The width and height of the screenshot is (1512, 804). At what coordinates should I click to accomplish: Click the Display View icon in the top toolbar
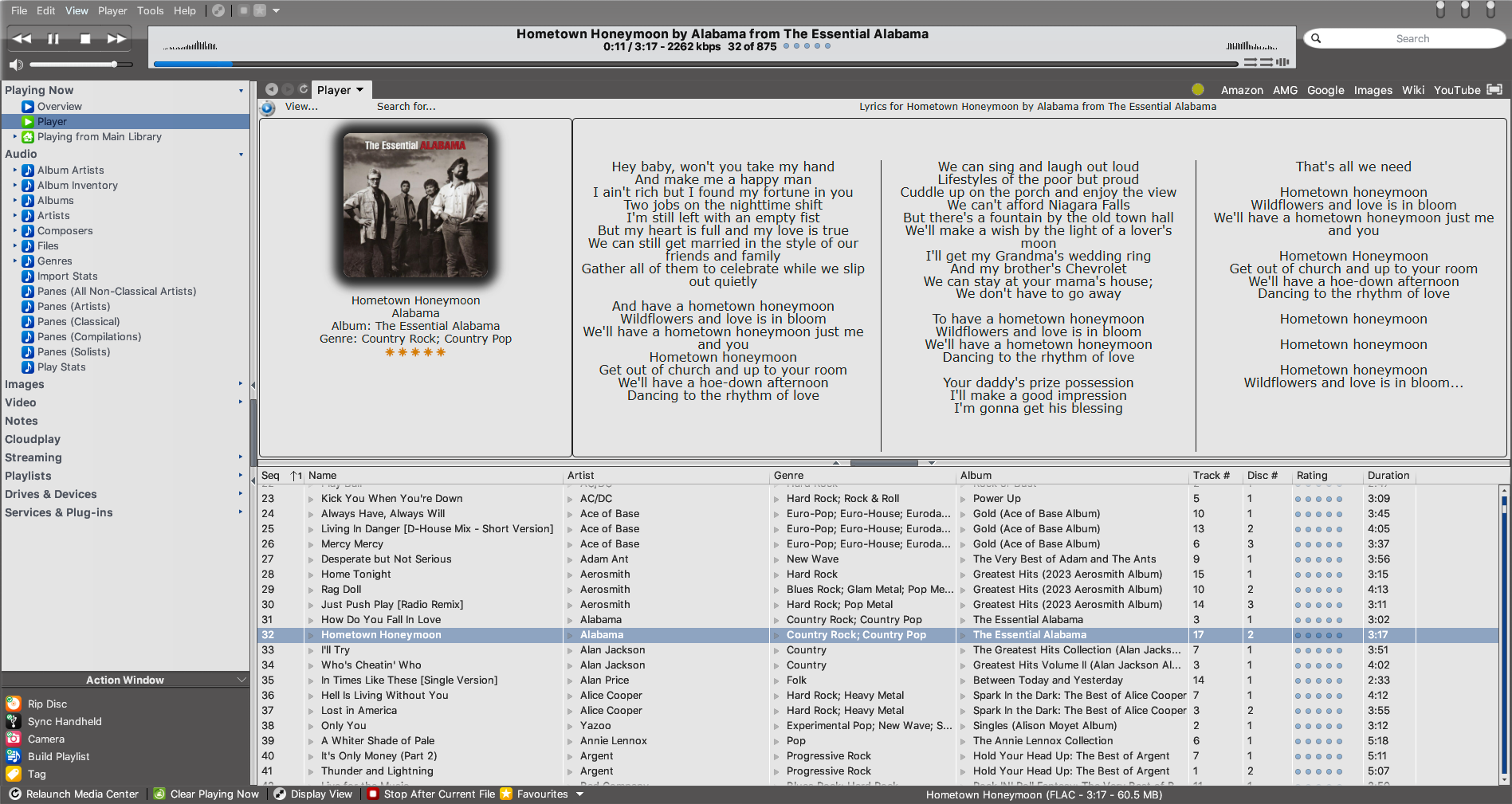coord(218,10)
